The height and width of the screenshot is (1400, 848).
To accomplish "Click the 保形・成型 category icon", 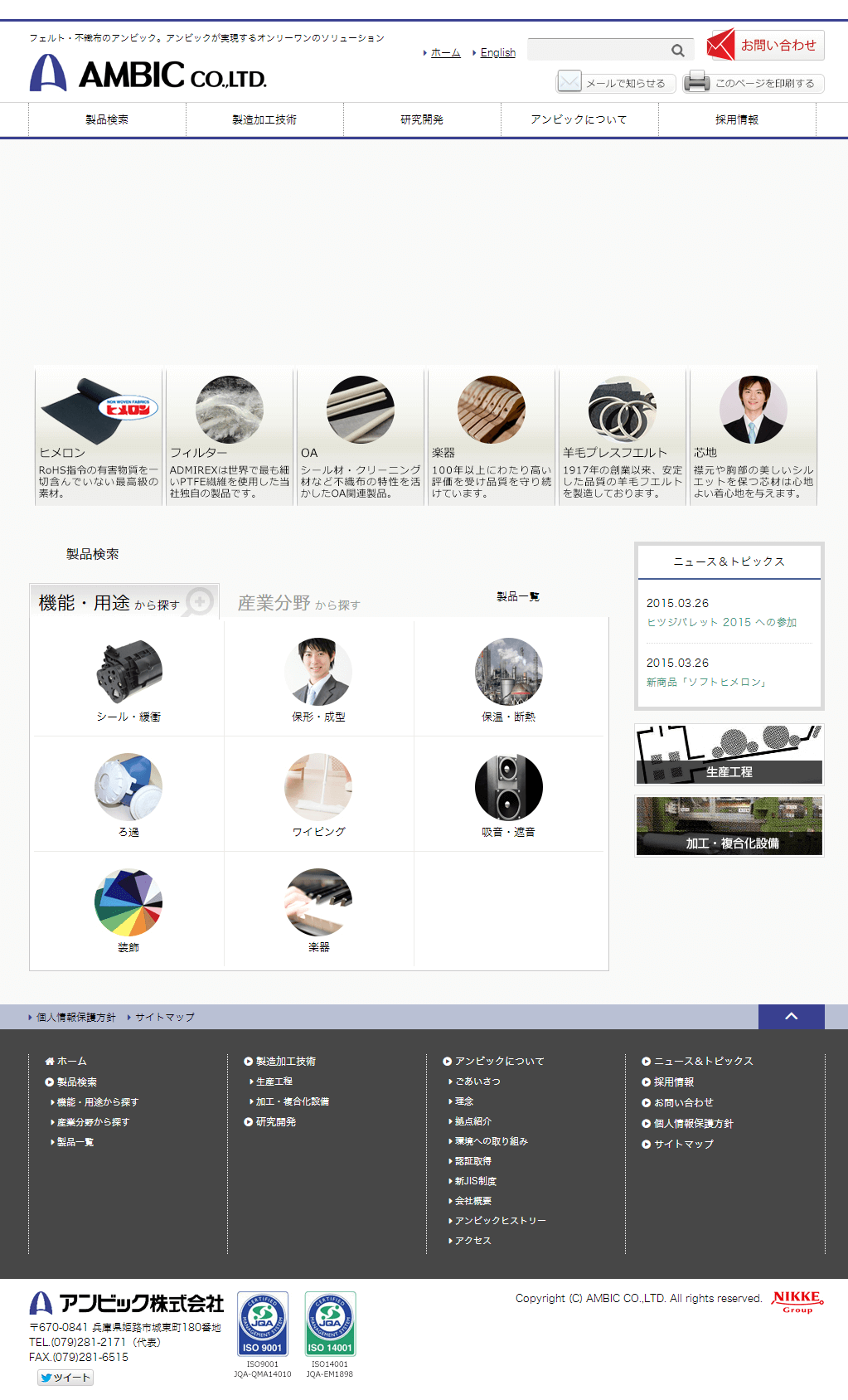I will pyautogui.click(x=318, y=672).
